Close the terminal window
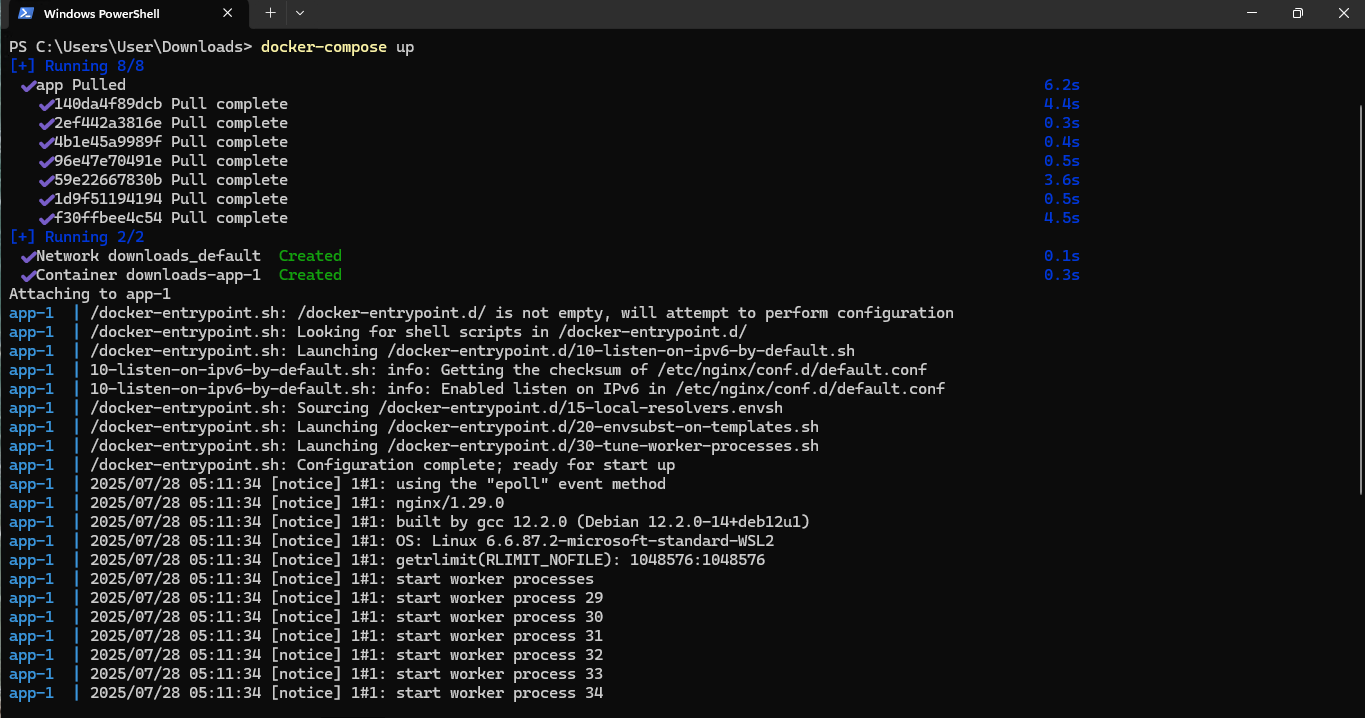The height and width of the screenshot is (718, 1365). pyautogui.click(x=1343, y=13)
